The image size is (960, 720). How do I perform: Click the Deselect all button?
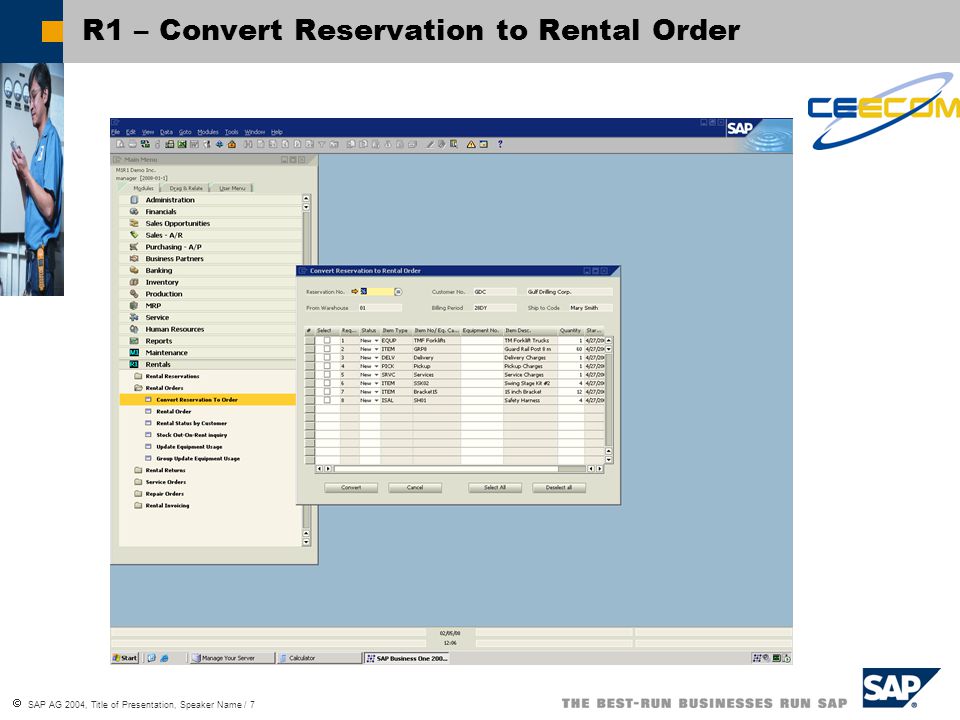[x=558, y=488]
